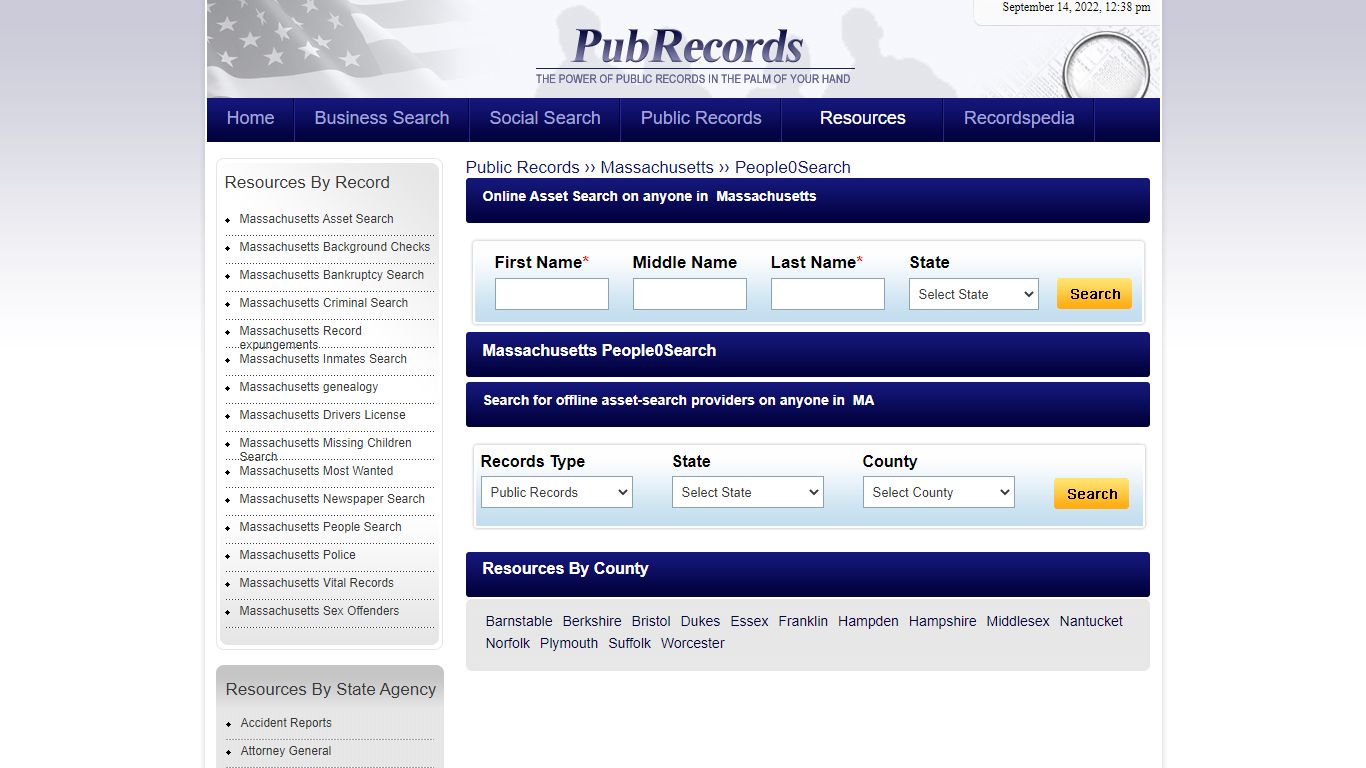Open Recordspedia from navigation bar
This screenshot has height=768, width=1366.
(x=1019, y=118)
